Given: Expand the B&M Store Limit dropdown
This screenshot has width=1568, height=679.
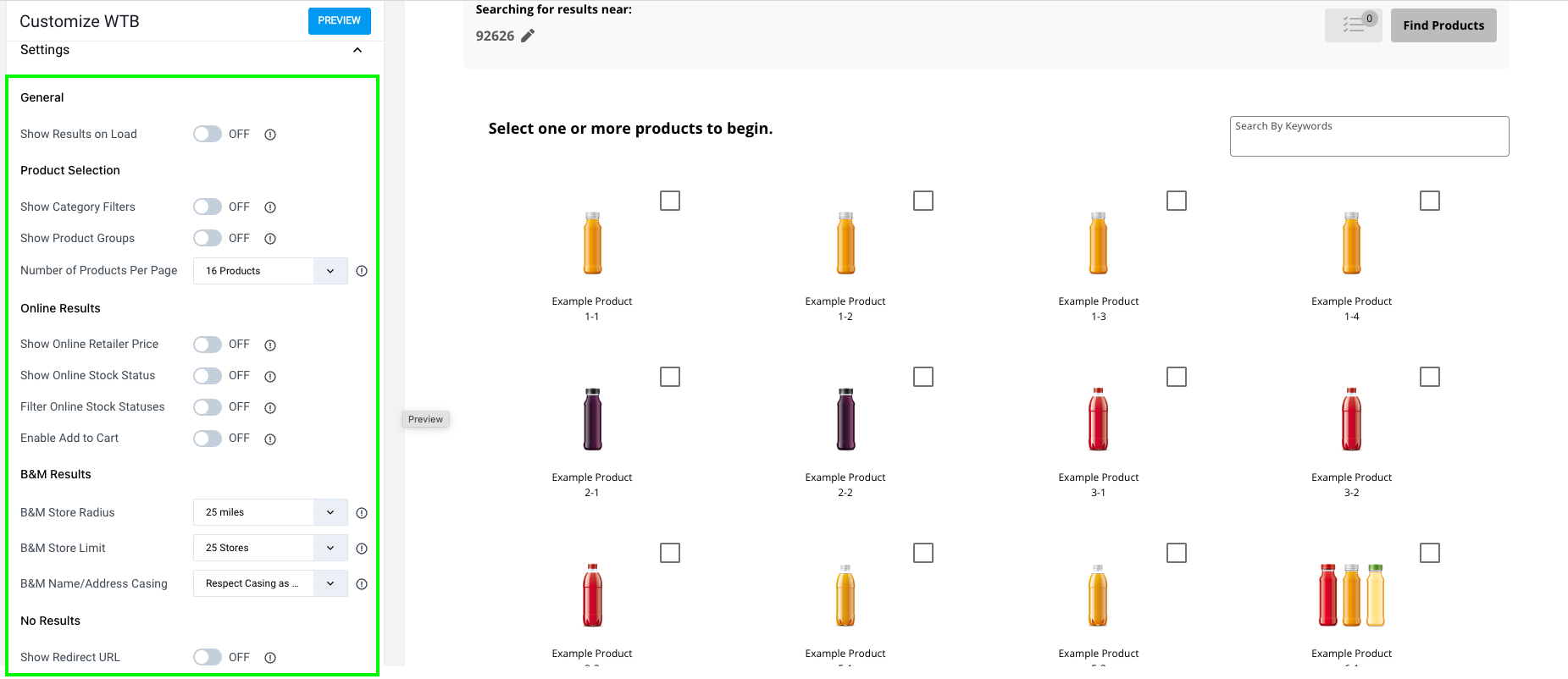Looking at the screenshot, I should coord(270,548).
